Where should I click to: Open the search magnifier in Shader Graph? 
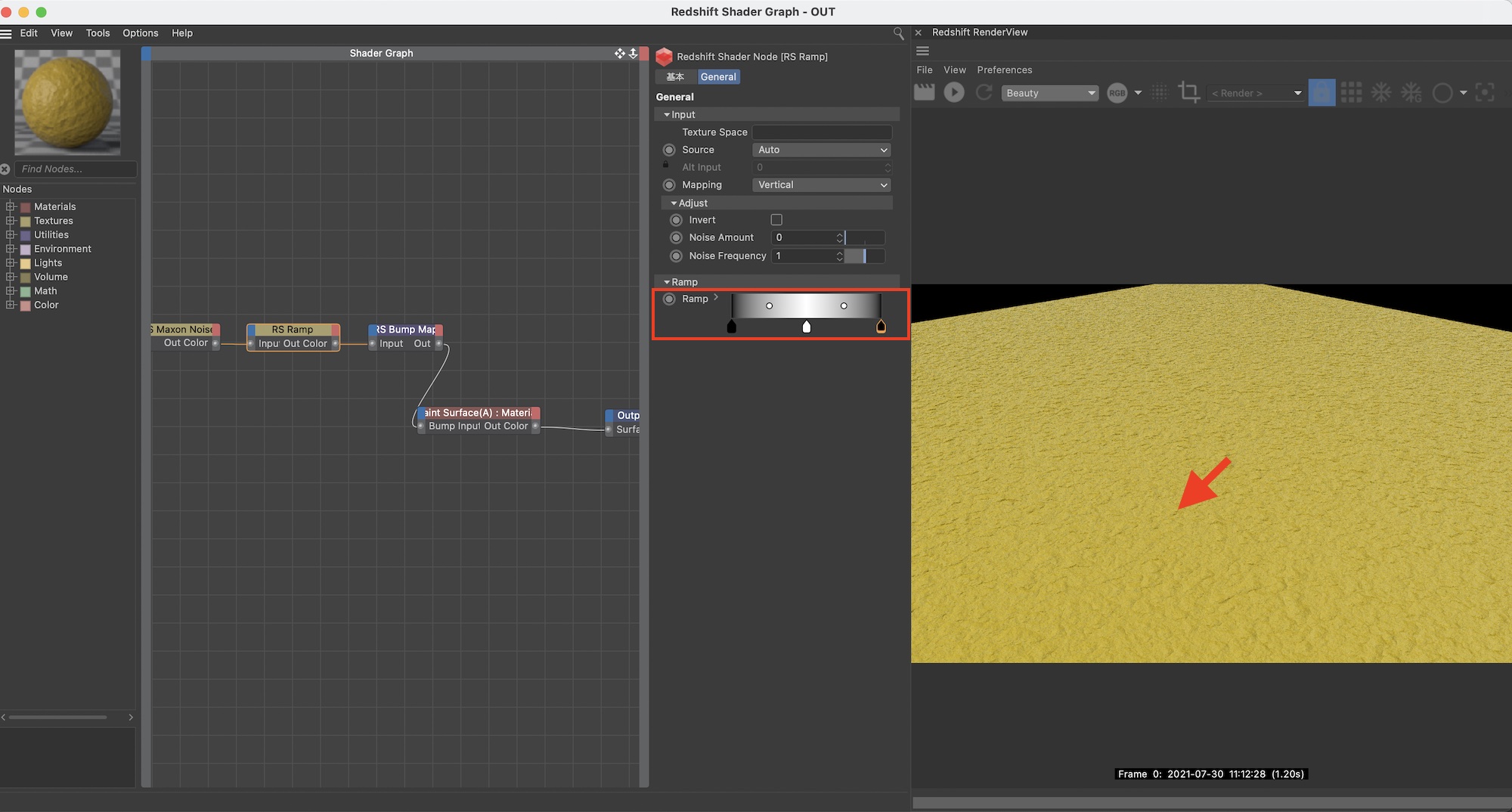[898, 33]
